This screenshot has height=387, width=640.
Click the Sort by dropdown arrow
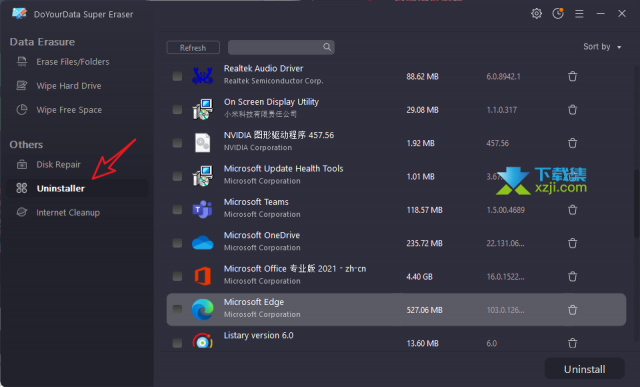619,47
